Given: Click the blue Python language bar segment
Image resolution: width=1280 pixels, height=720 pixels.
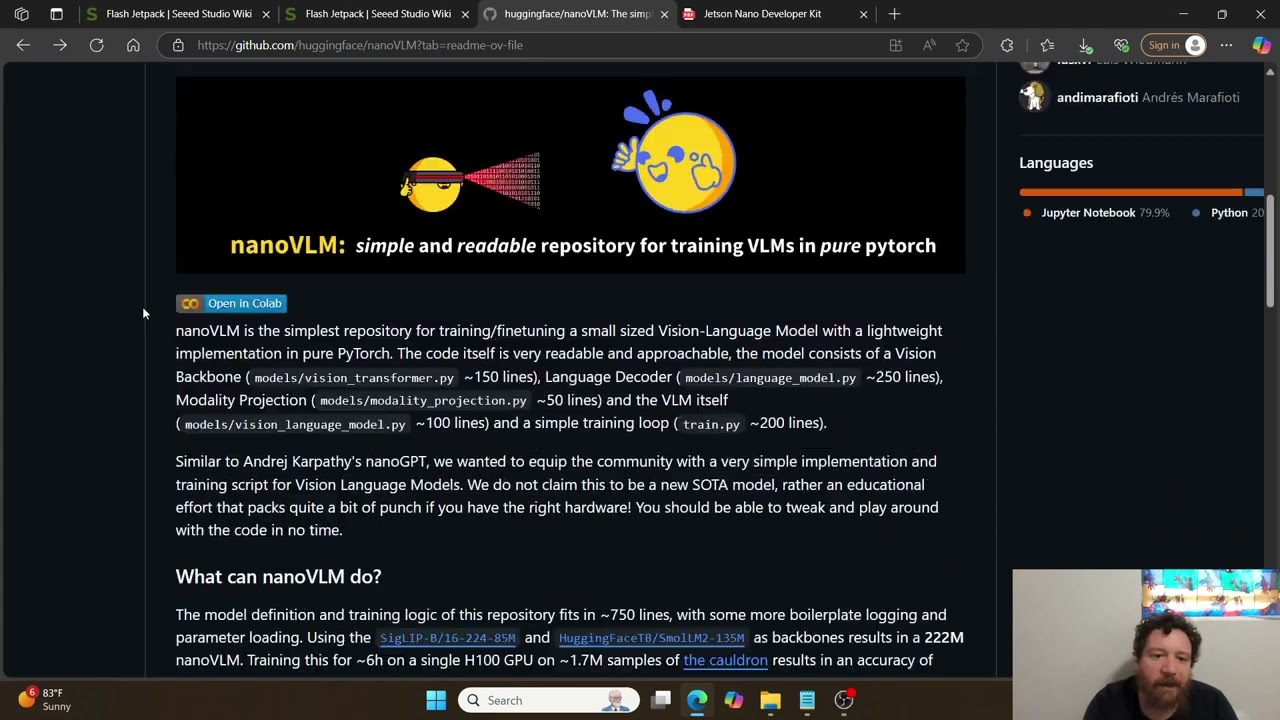Looking at the screenshot, I should click(1254, 192).
